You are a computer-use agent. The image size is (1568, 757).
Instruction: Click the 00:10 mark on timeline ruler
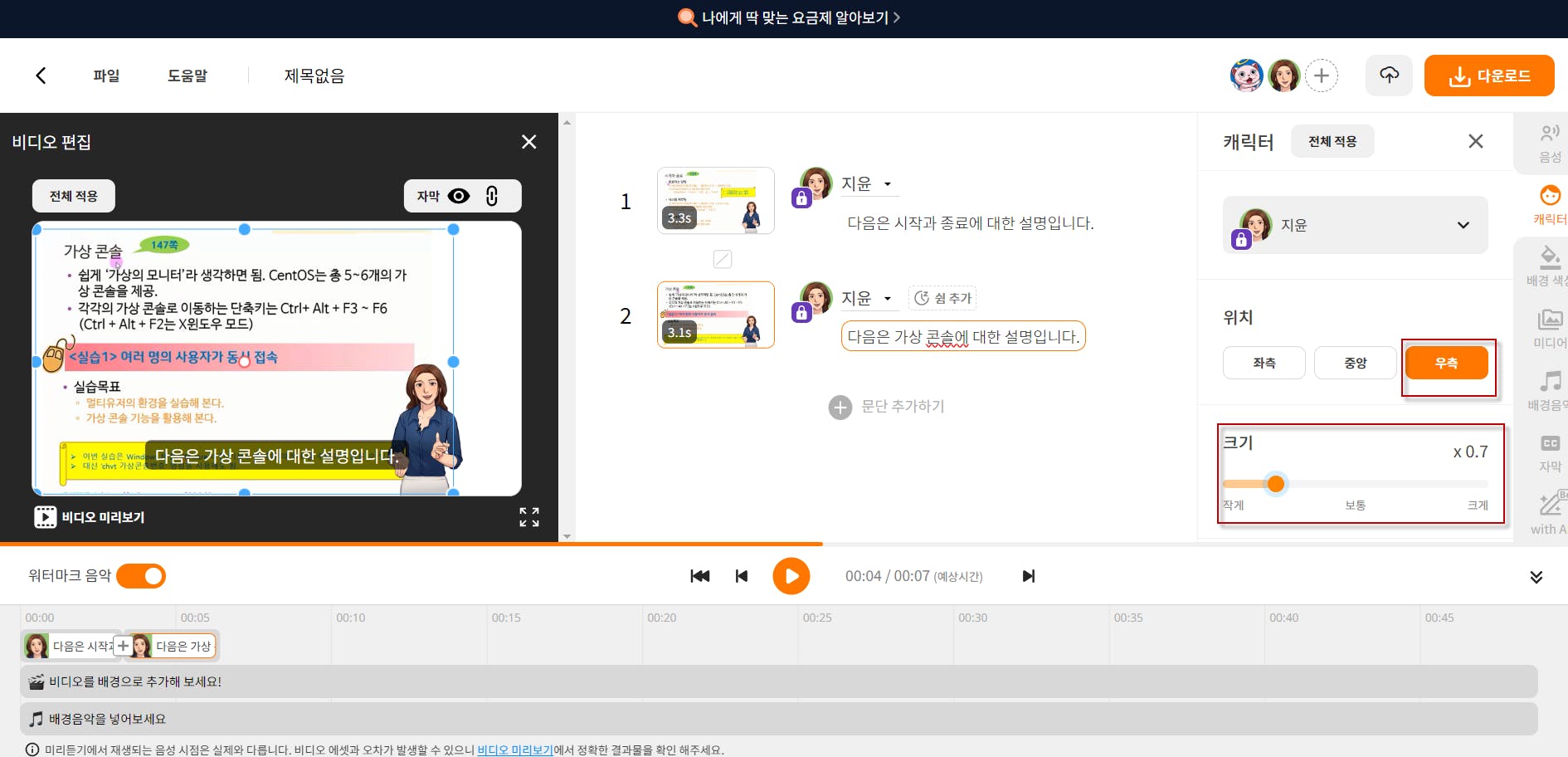pyautogui.click(x=351, y=618)
